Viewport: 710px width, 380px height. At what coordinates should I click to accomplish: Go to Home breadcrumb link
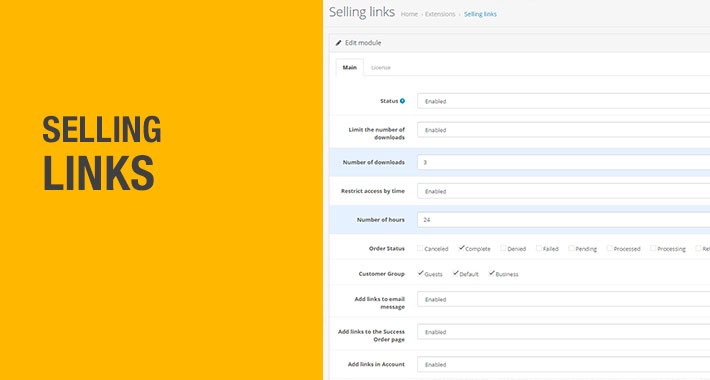pos(409,14)
